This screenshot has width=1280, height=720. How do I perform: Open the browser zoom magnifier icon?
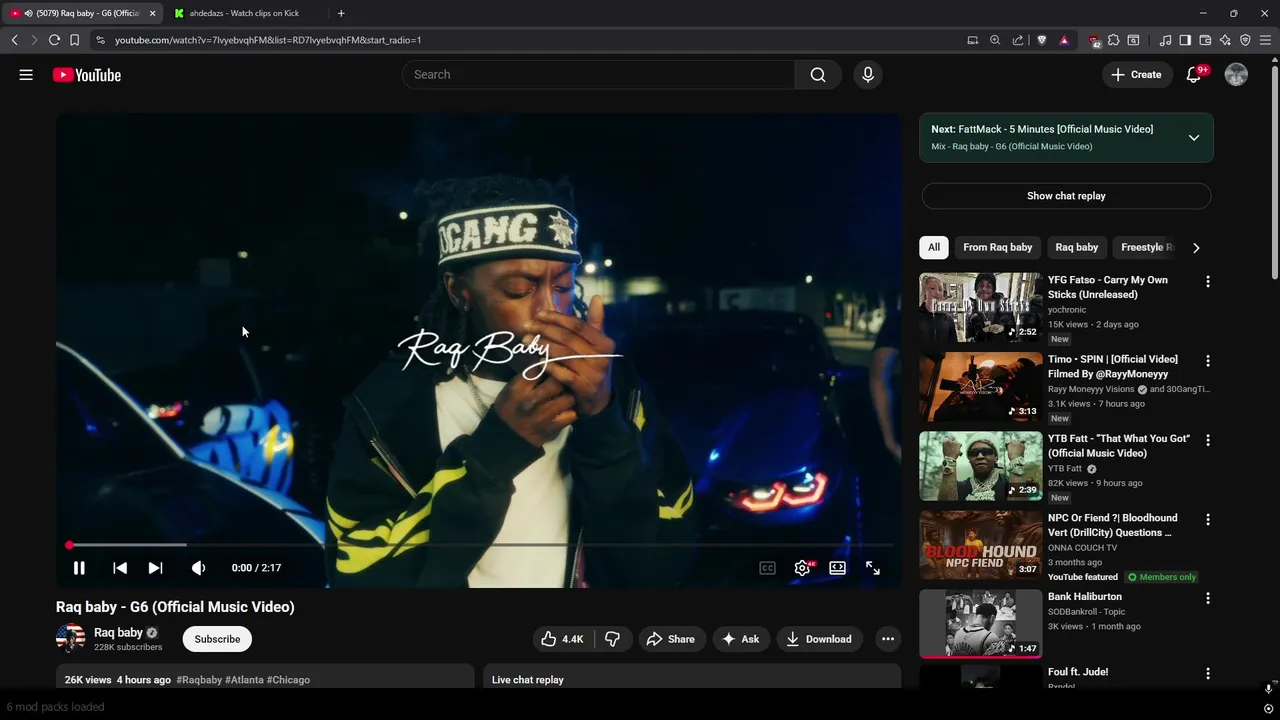click(x=995, y=40)
